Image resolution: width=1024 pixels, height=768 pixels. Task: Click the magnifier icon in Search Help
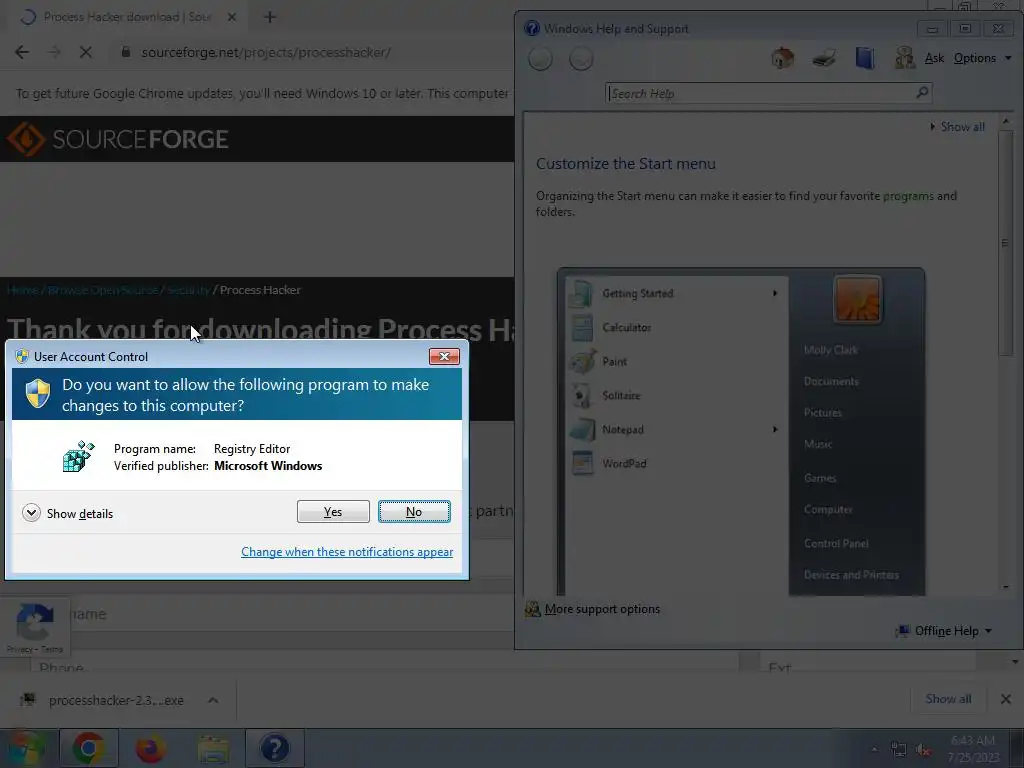[x=922, y=93]
